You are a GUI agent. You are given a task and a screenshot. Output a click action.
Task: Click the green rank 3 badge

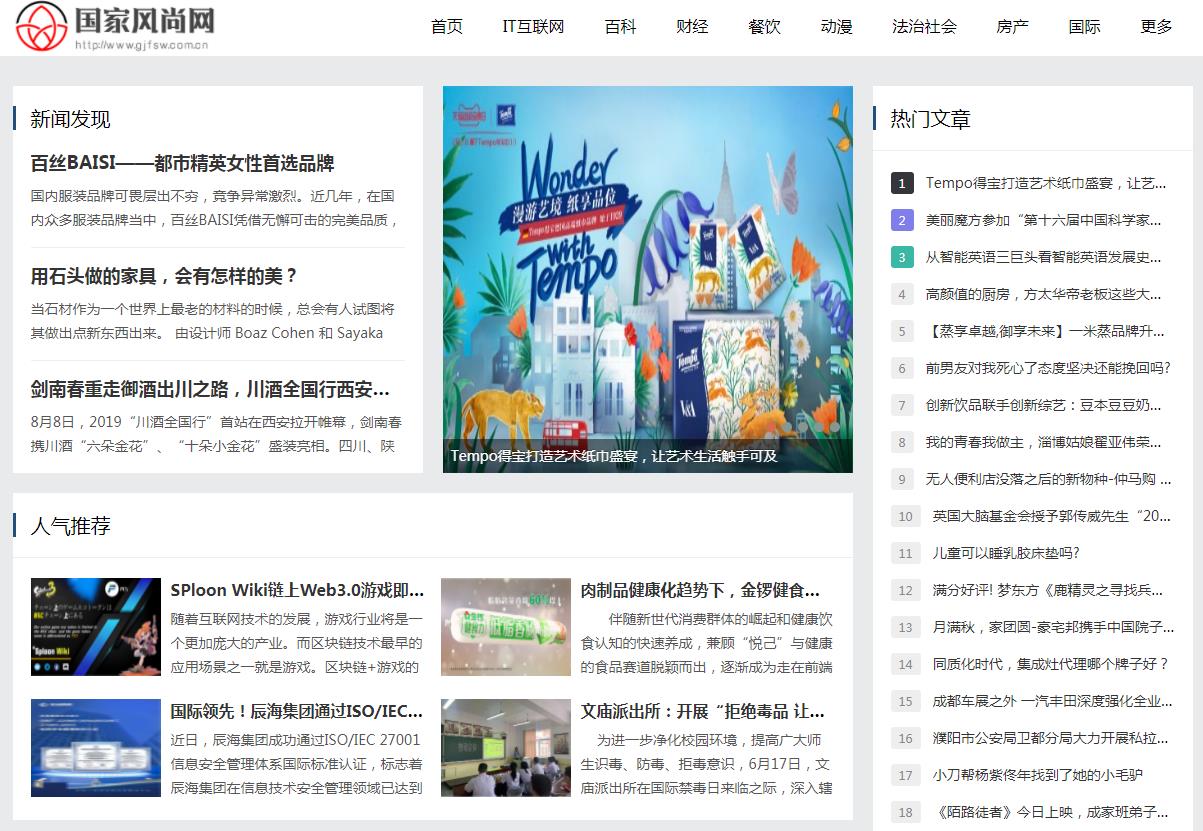point(902,257)
